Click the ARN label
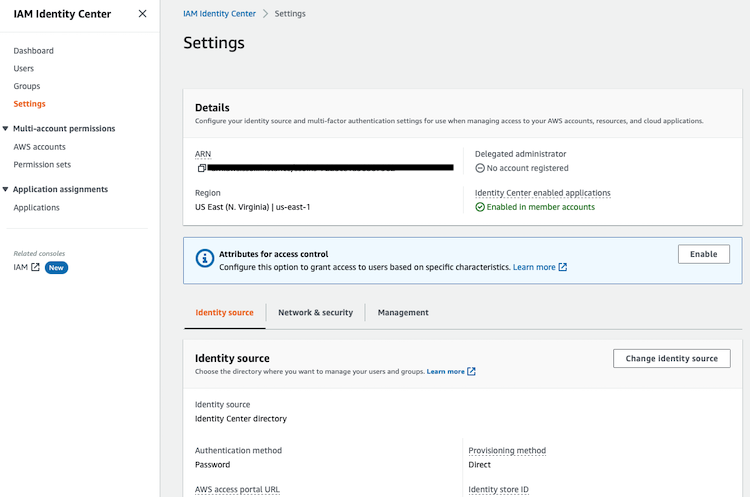Image resolution: width=750 pixels, height=497 pixels. point(203,154)
